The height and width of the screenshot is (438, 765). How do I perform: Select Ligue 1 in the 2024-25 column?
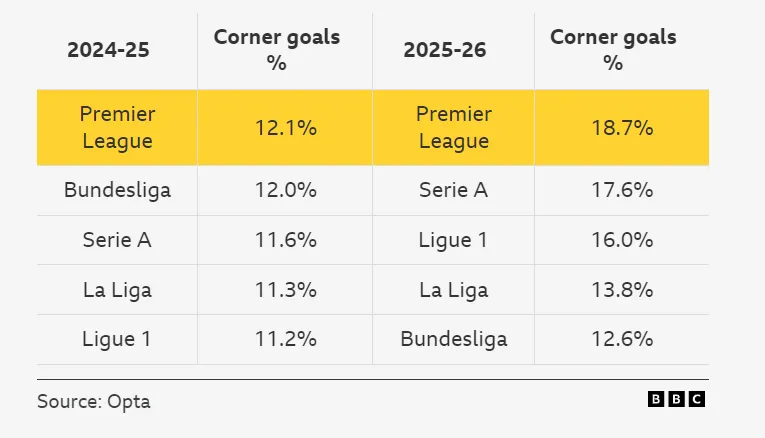coord(117,339)
